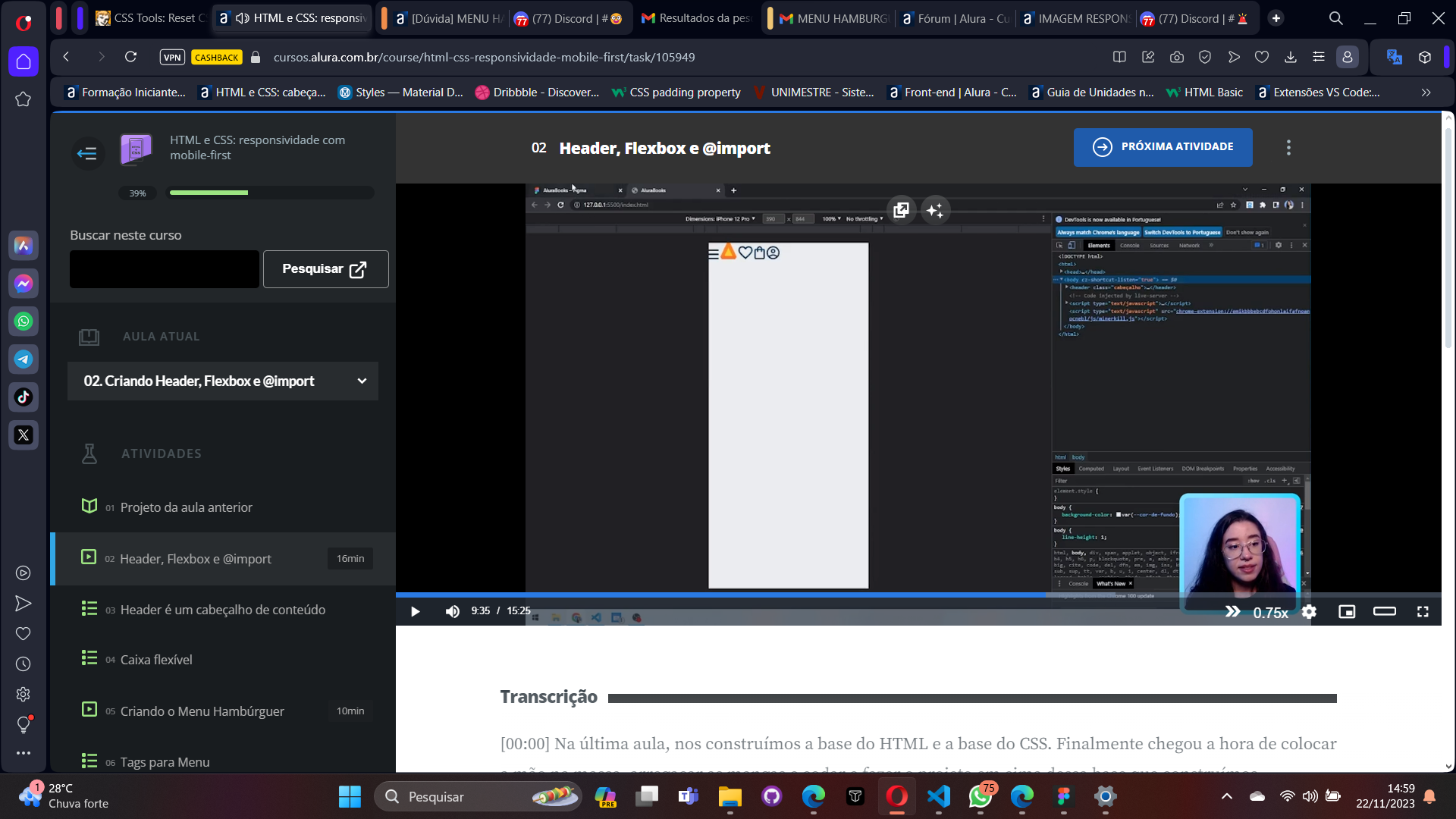Open WhatsApp in the Opera sidebar
Image resolution: width=1456 pixels, height=819 pixels.
point(24,322)
